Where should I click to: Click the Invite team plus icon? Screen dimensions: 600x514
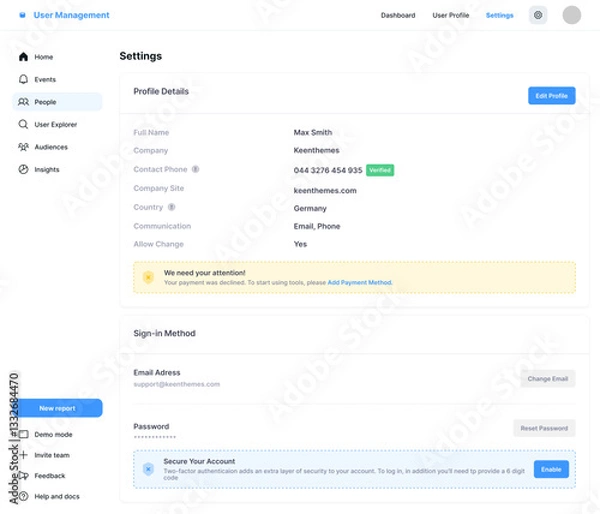23,455
